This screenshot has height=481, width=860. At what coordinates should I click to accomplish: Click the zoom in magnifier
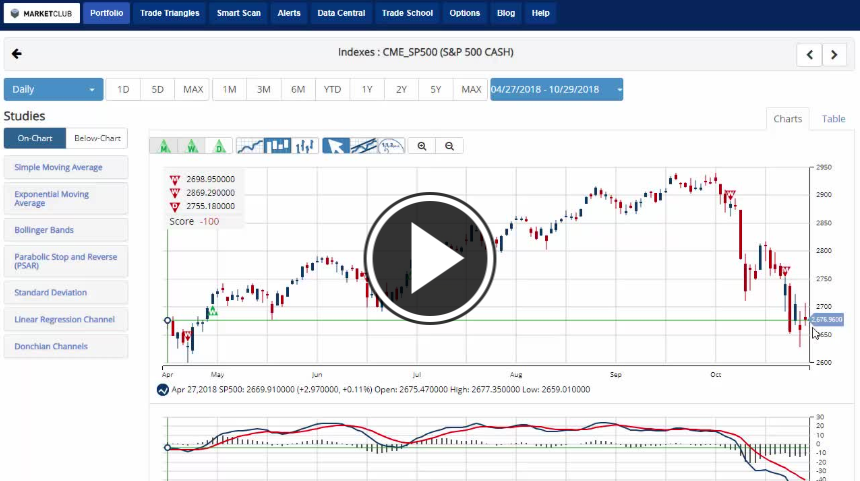(422, 146)
